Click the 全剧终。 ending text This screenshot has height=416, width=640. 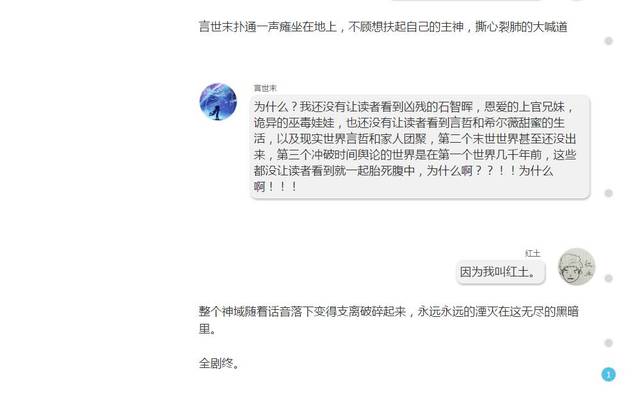pos(219,363)
